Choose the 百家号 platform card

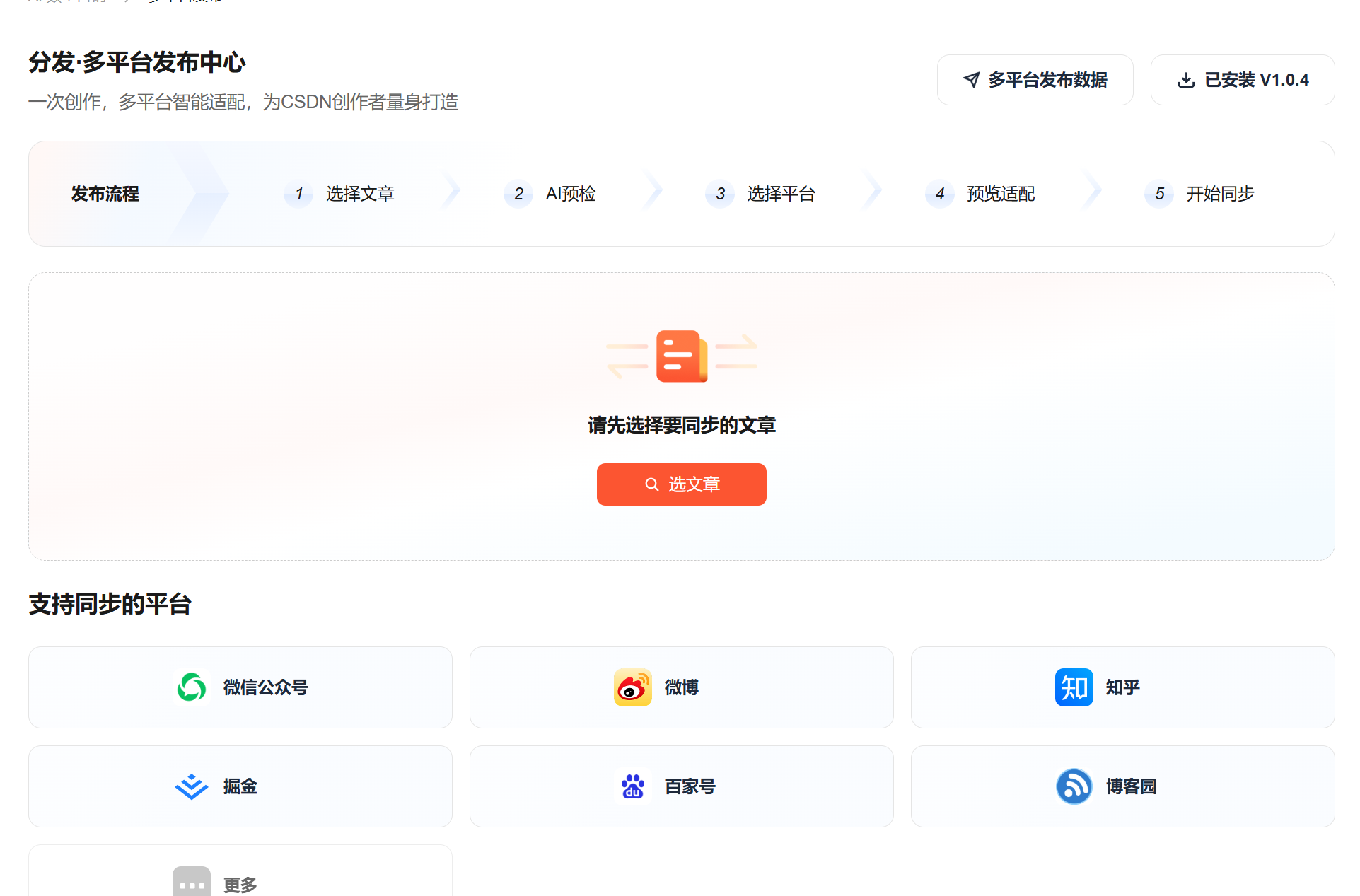pos(681,786)
